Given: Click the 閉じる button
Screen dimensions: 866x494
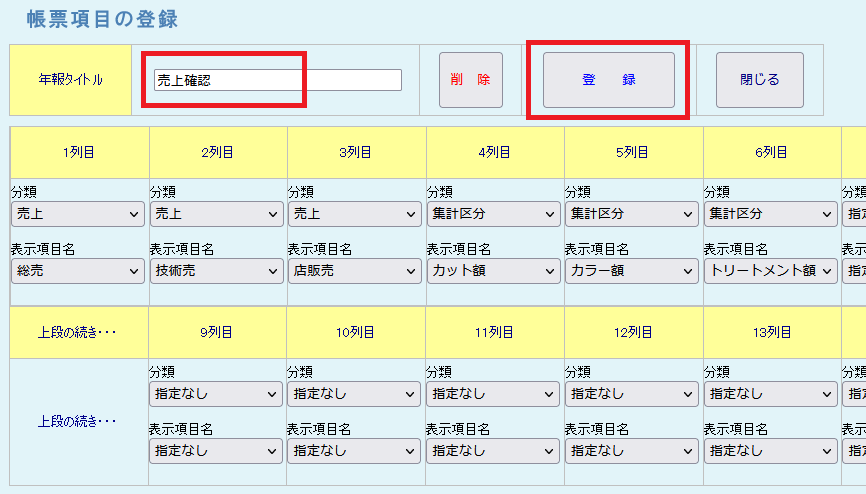Looking at the screenshot, I should (x=759, y=80).
